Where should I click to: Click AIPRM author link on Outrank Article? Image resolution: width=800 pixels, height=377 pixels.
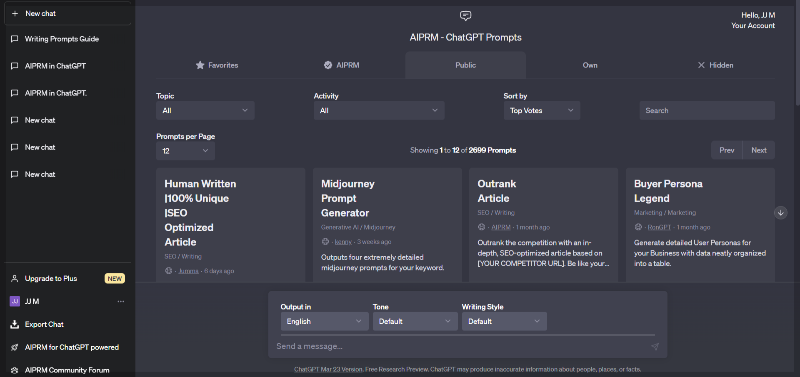point(501,227)
